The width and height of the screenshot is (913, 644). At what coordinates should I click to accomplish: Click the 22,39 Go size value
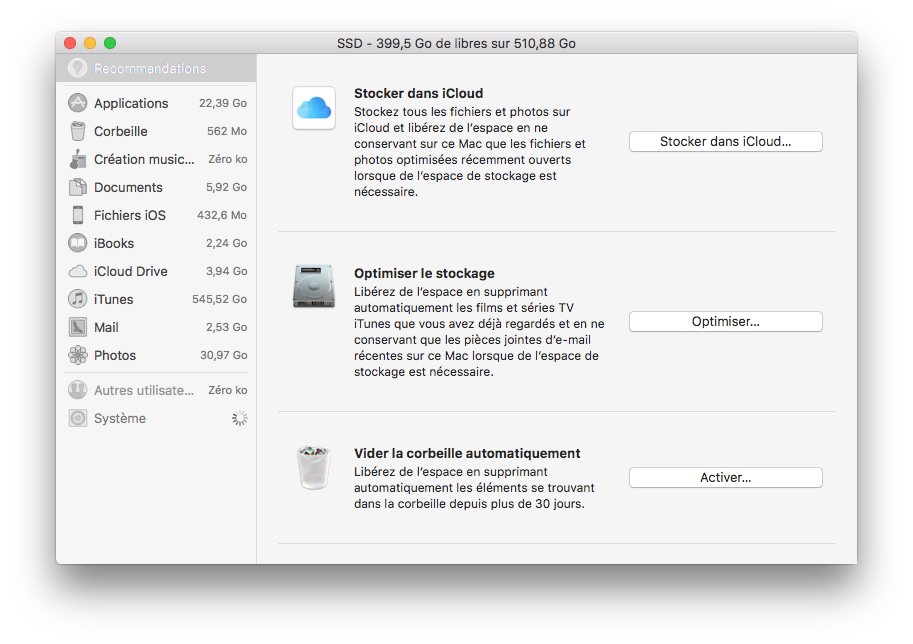coord(223,103)
